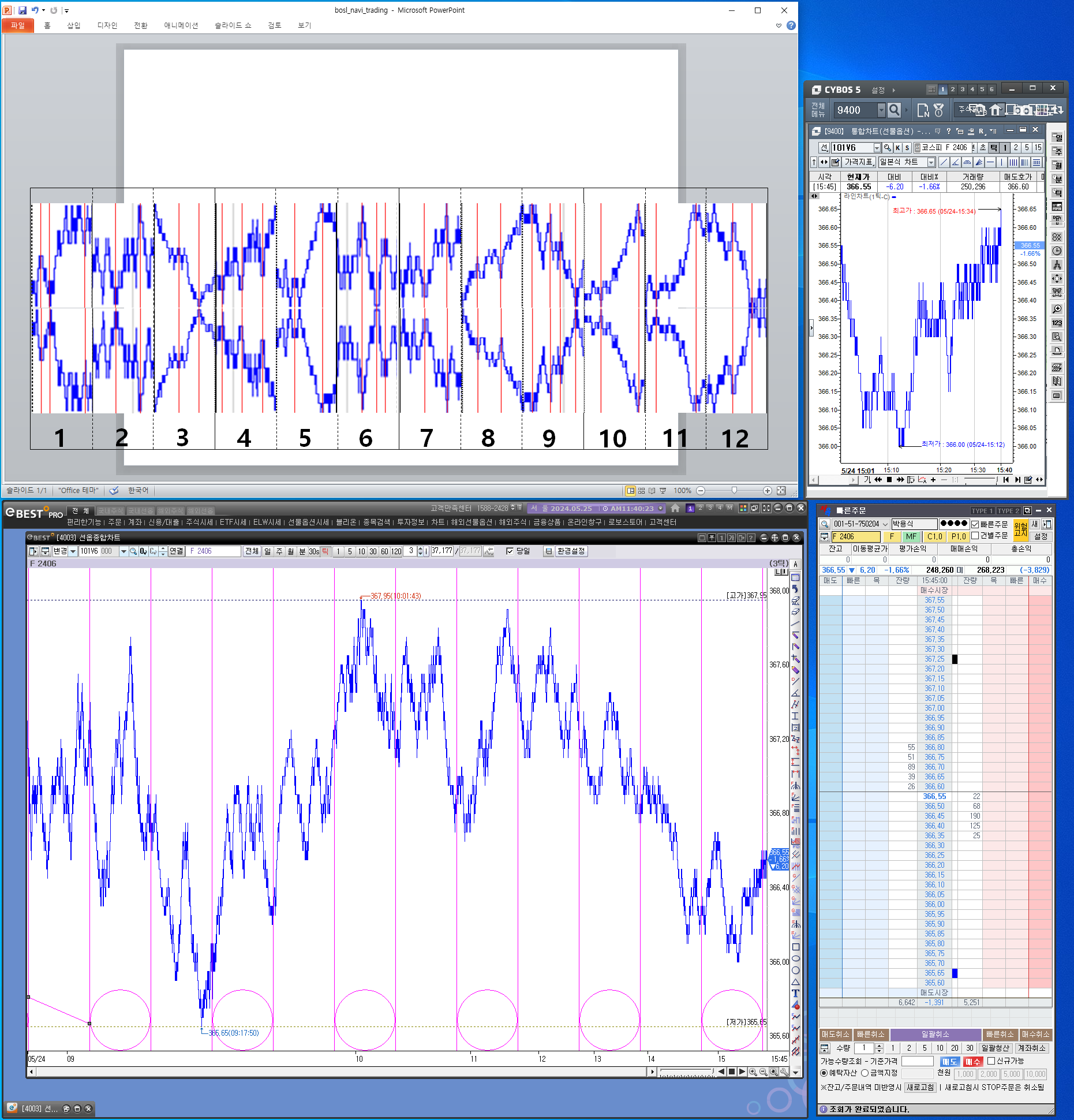Select the vertical line tool in CYBOS chart
The image size is (1074, 1120).
[x=1001, y=162]
